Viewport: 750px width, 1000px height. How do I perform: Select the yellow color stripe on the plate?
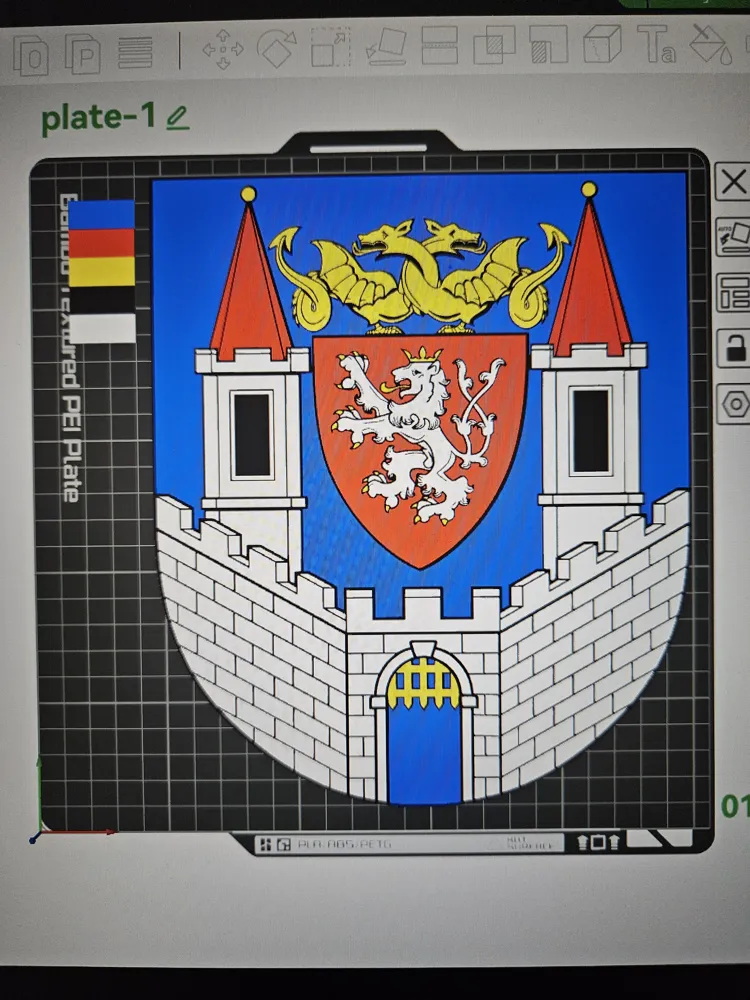pos(102,272)
